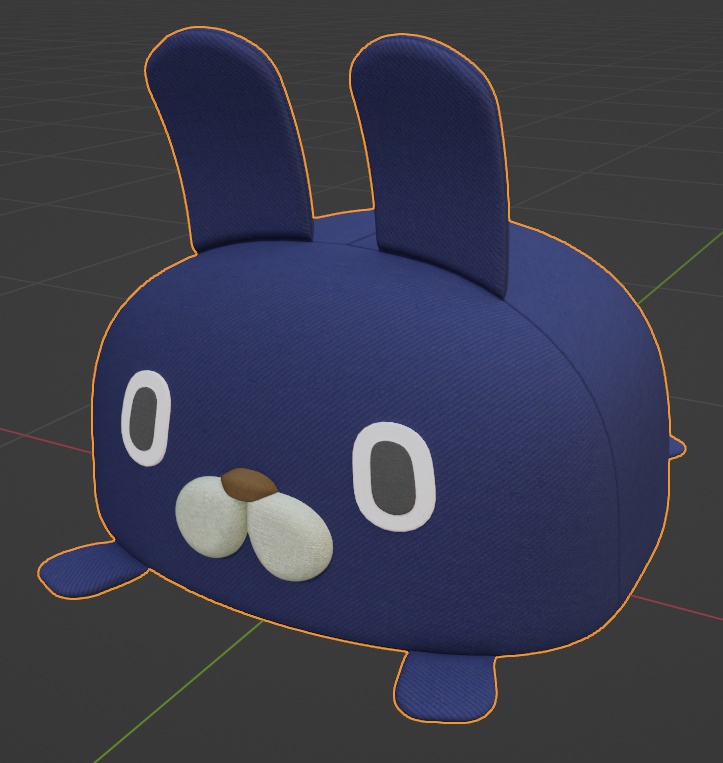Click the left cream muzzle puff
The width and height of the screenshot is (723, 763).
pyautogui.click(x=210, y=517)
